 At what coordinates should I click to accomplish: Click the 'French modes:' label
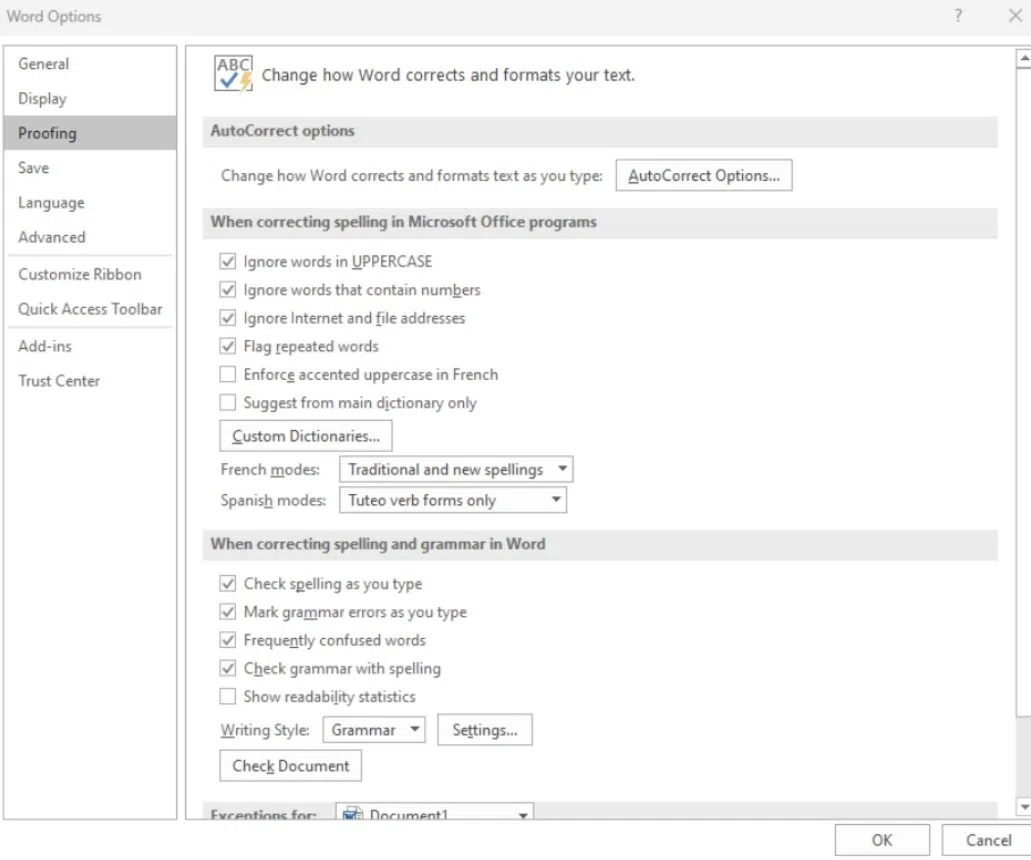click(x=270, y=470)
